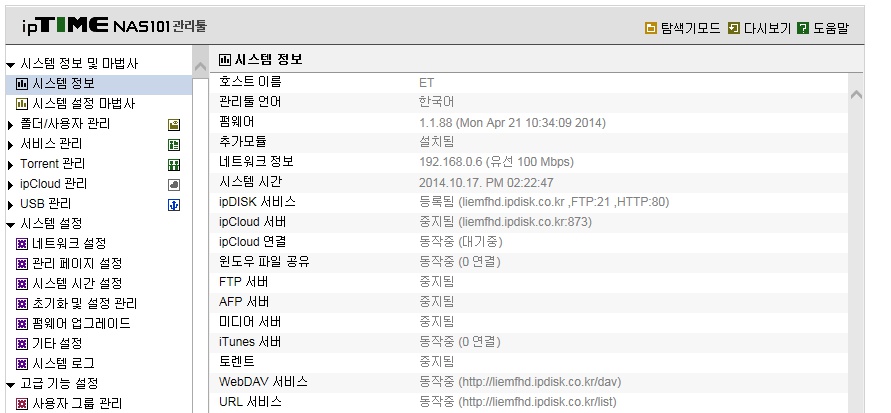Screen dimensions: 891x413
Task: Open 기타 설정 page
Action: (57, 343)
